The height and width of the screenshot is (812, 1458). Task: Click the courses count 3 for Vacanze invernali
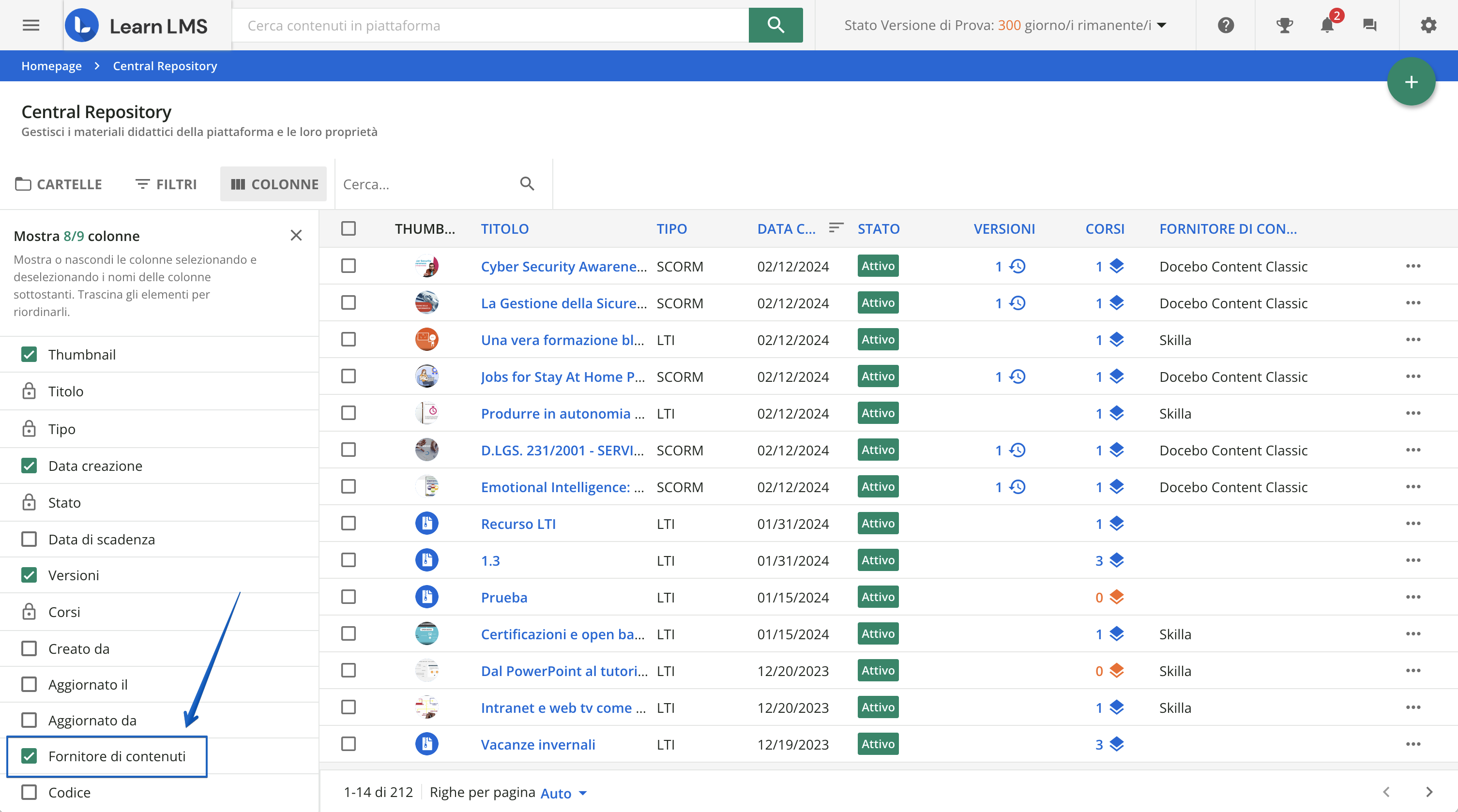tap(1099, 744)
